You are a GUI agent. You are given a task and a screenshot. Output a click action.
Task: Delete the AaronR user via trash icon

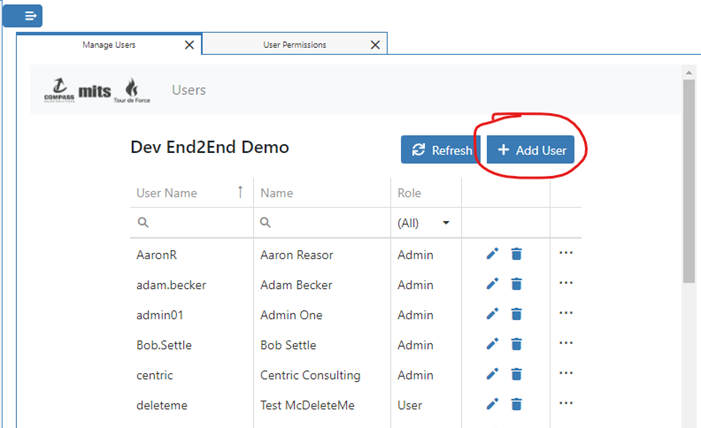516,254
